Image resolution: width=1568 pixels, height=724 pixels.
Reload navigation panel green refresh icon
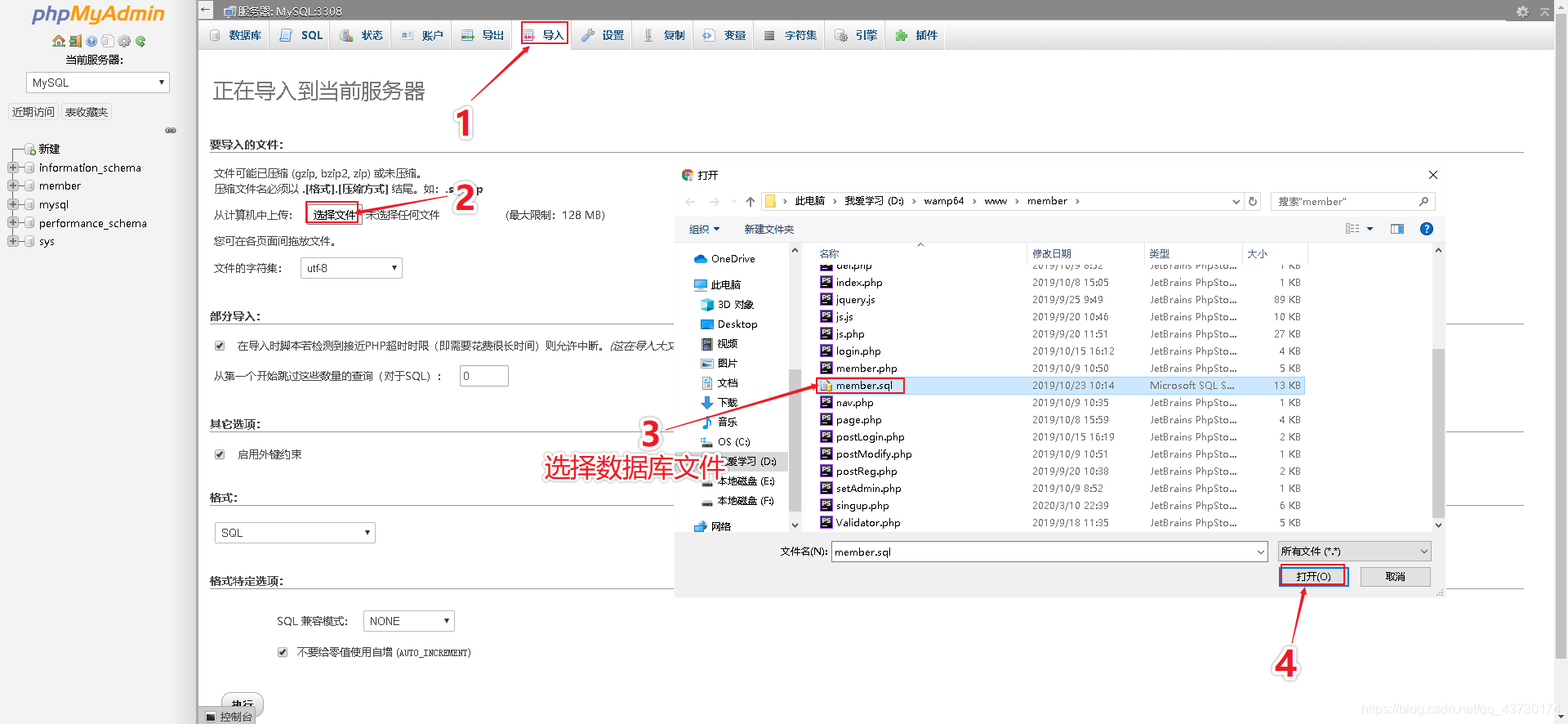[x=140, y=41]
